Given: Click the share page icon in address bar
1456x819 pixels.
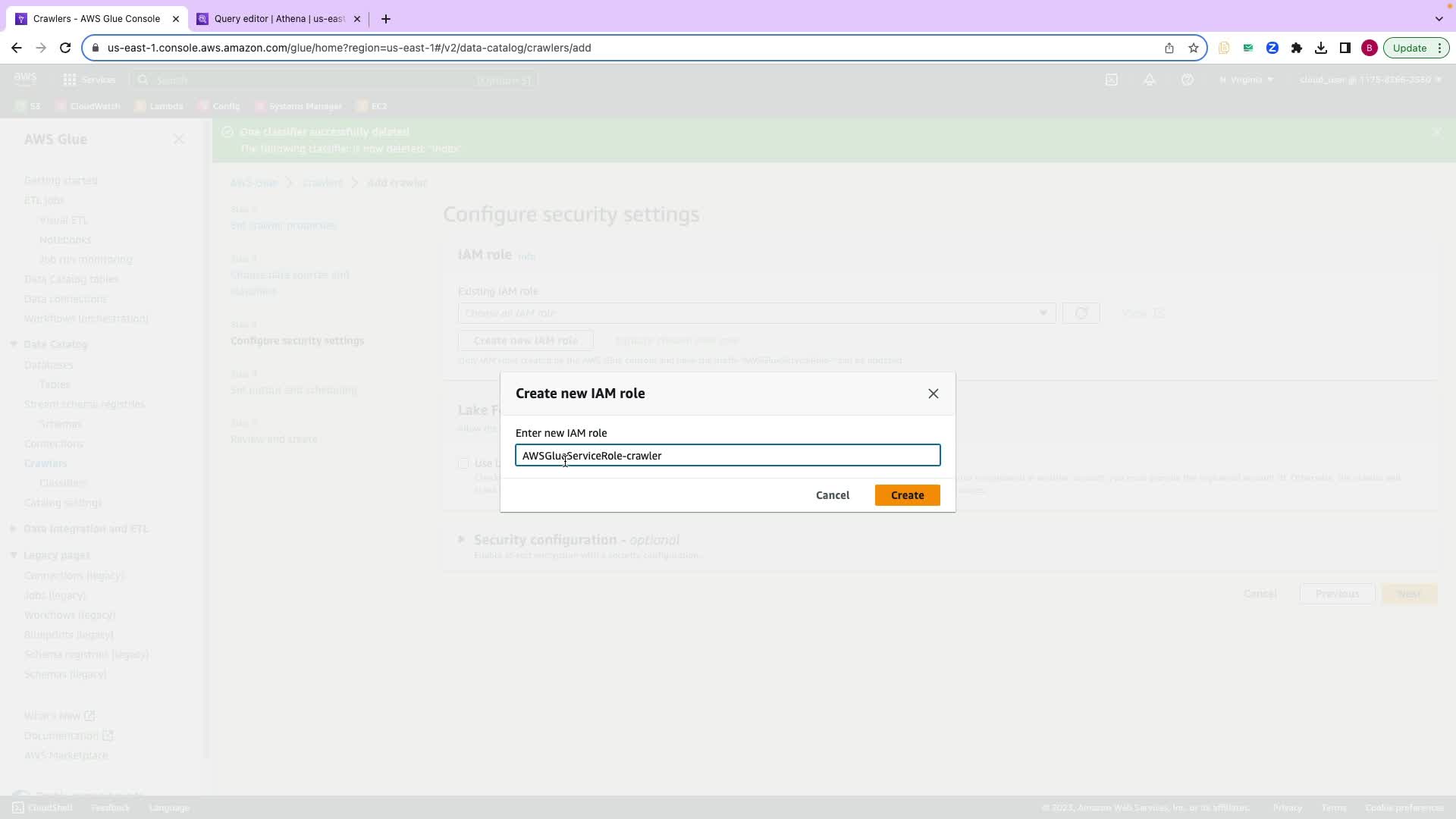Looking at the screenshot, I should [x=1169, y=48].
